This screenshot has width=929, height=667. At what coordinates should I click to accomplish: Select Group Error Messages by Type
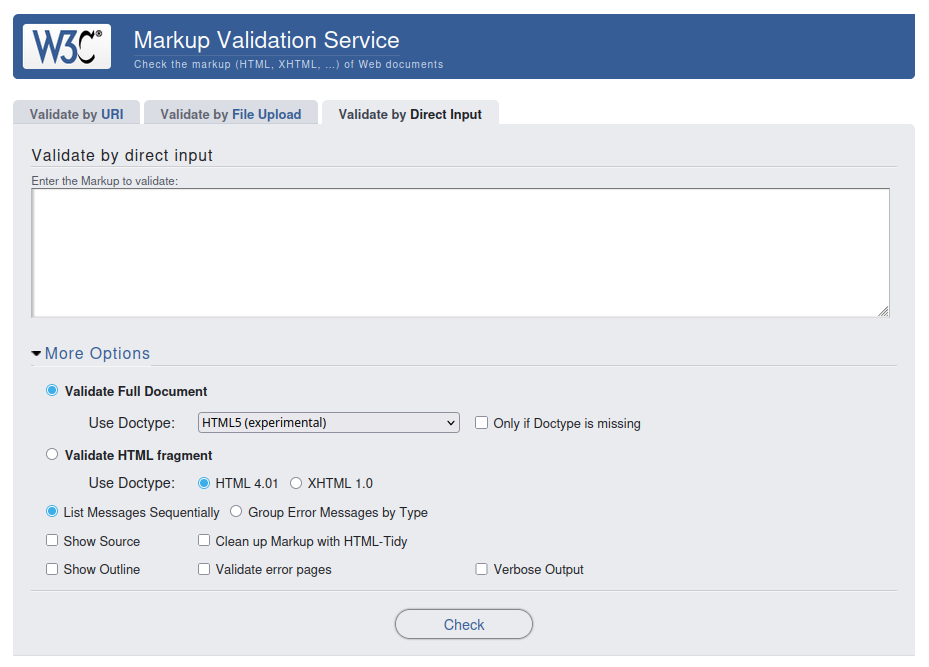(236, 511)
